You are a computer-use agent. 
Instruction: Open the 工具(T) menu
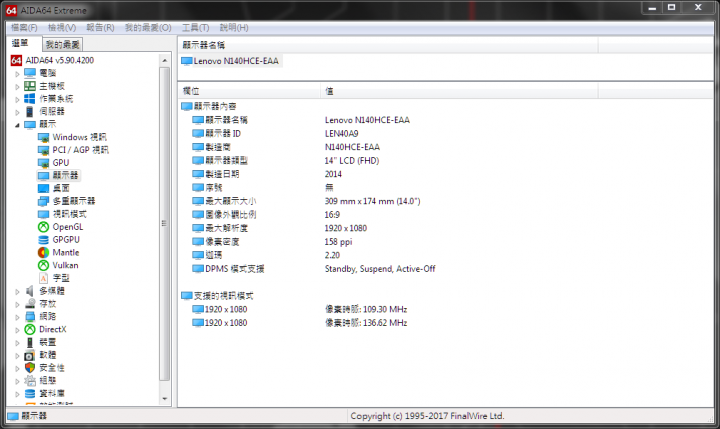195,28
